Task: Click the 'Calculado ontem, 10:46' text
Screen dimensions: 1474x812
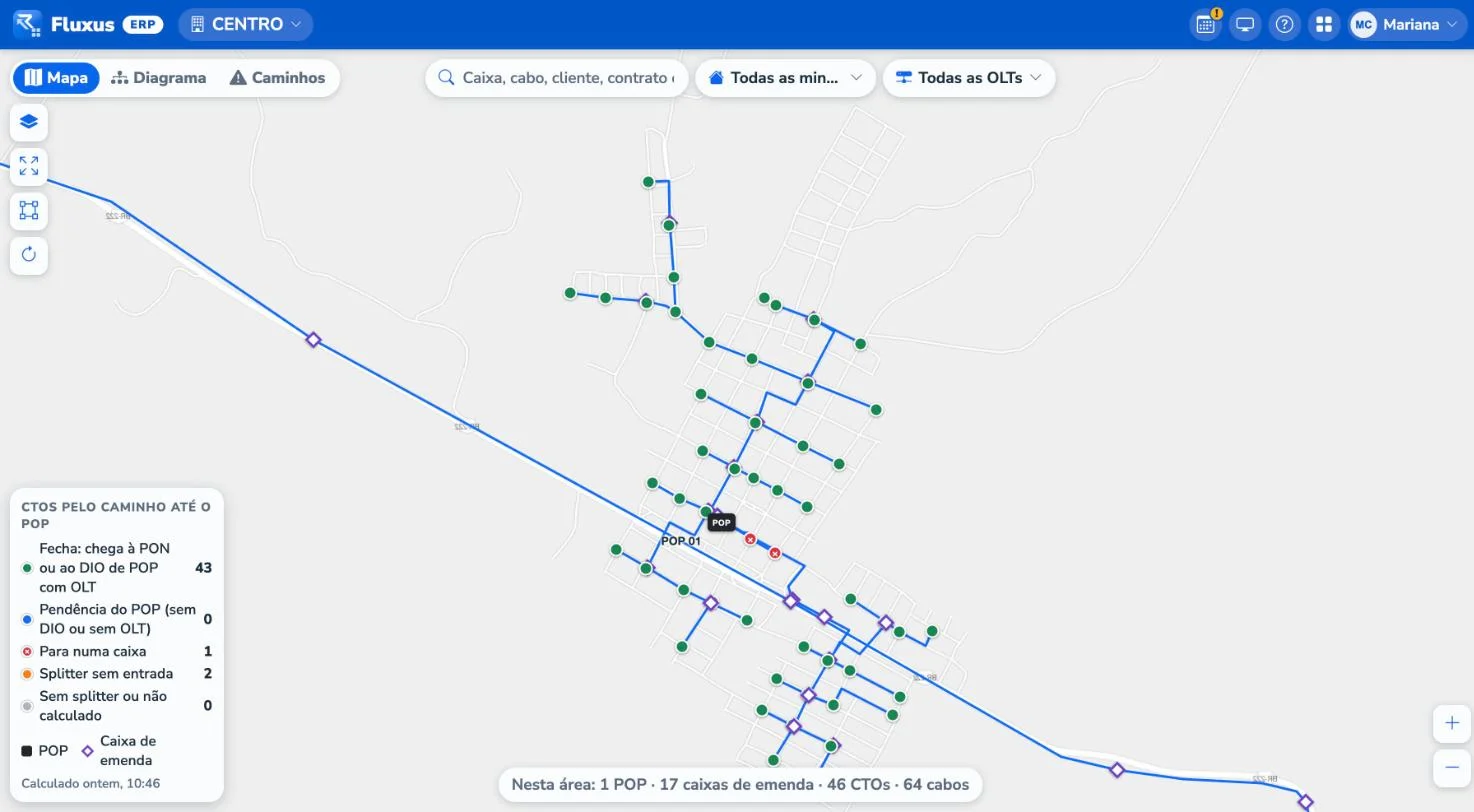Action: click(x=90, y=784)
